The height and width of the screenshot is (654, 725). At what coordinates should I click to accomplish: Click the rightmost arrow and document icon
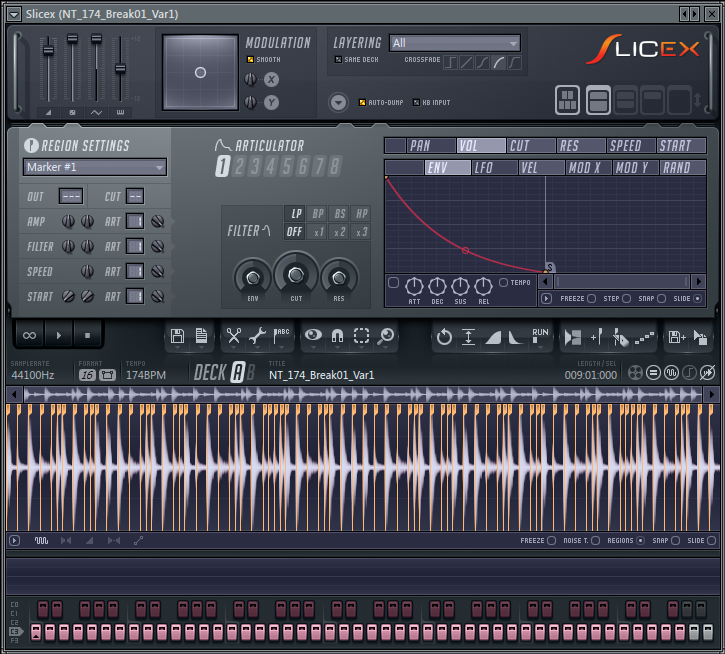click(700, 337)
